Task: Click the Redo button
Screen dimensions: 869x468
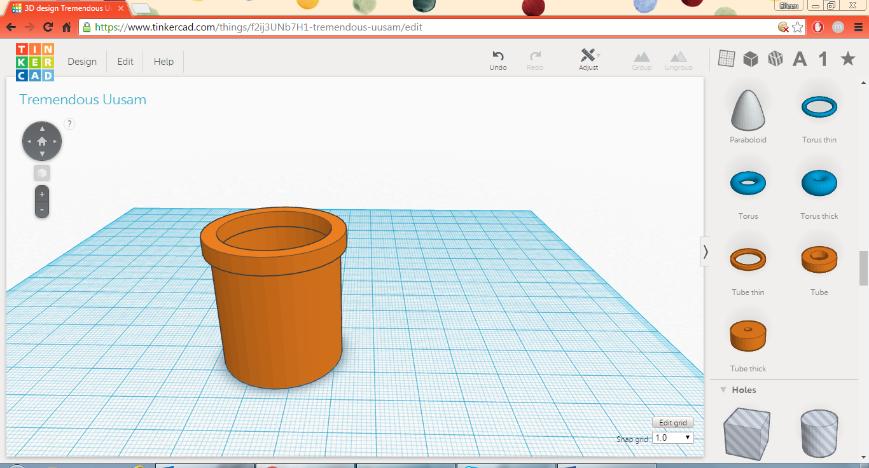Action: click(x=535, y=60)
